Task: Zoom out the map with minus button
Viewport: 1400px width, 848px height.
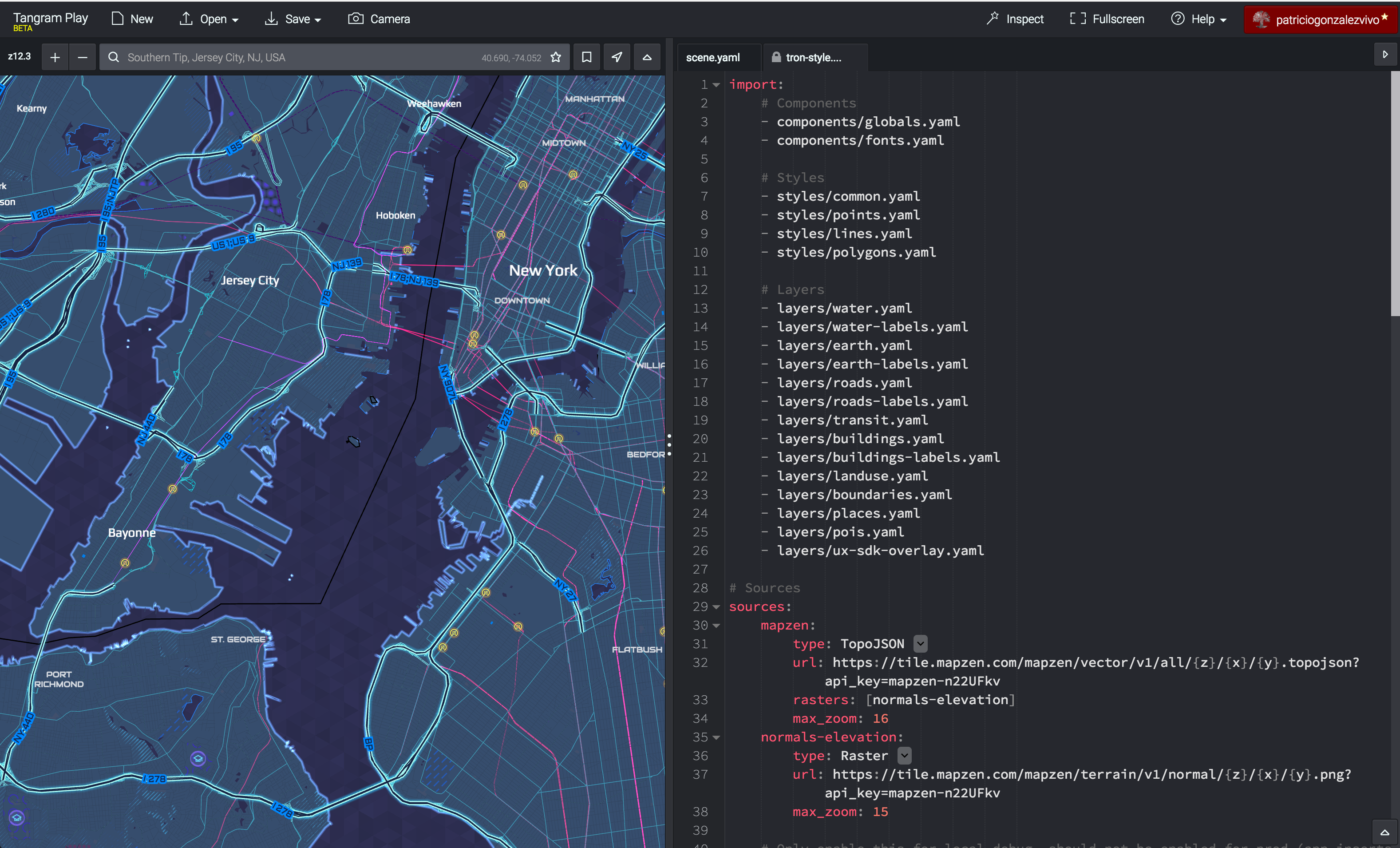Action: 83,57
